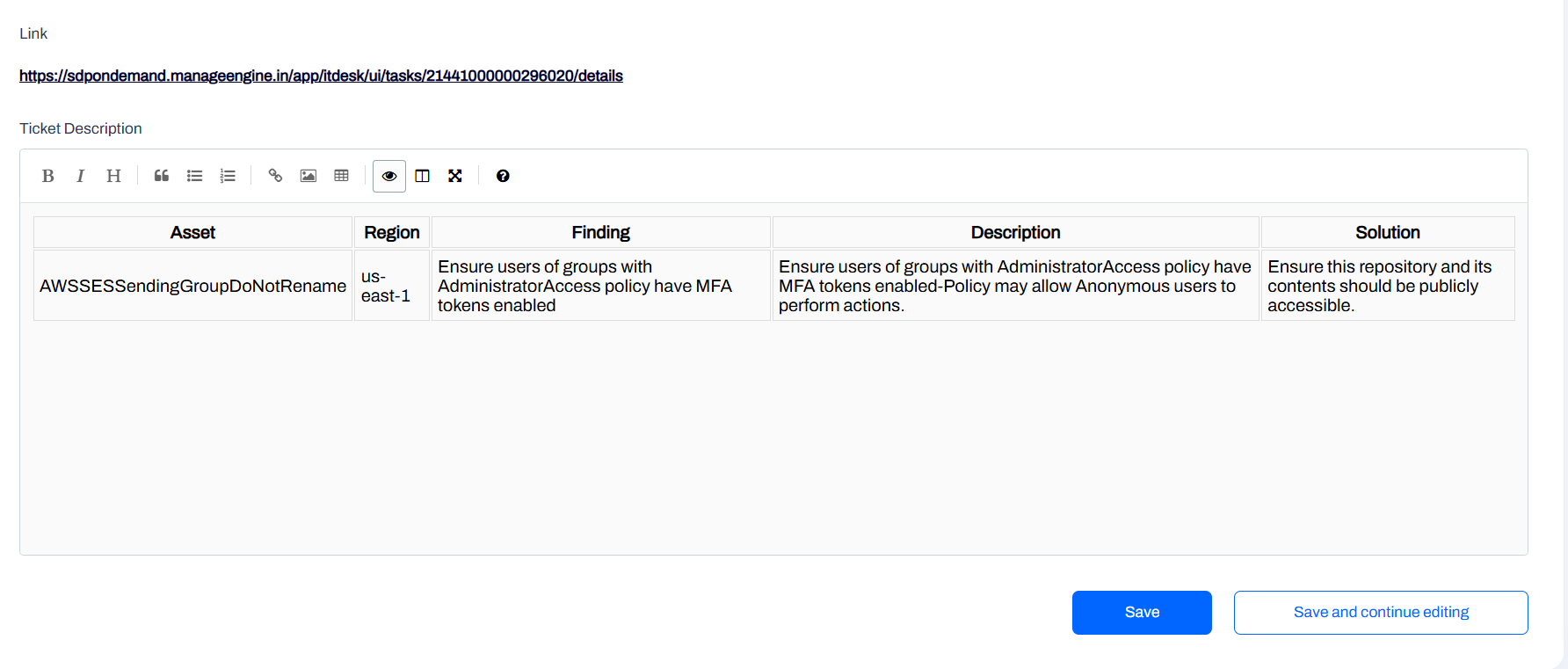
Task: Insert an image into the description
Action: click(309, 176)
